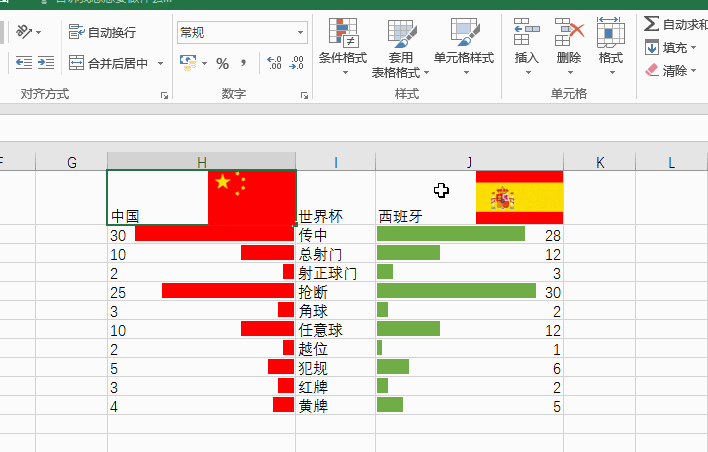Viewport: 708px width, 452px height.
Task: Click Spain's 28 value in 传中 row
Action: 553,235
